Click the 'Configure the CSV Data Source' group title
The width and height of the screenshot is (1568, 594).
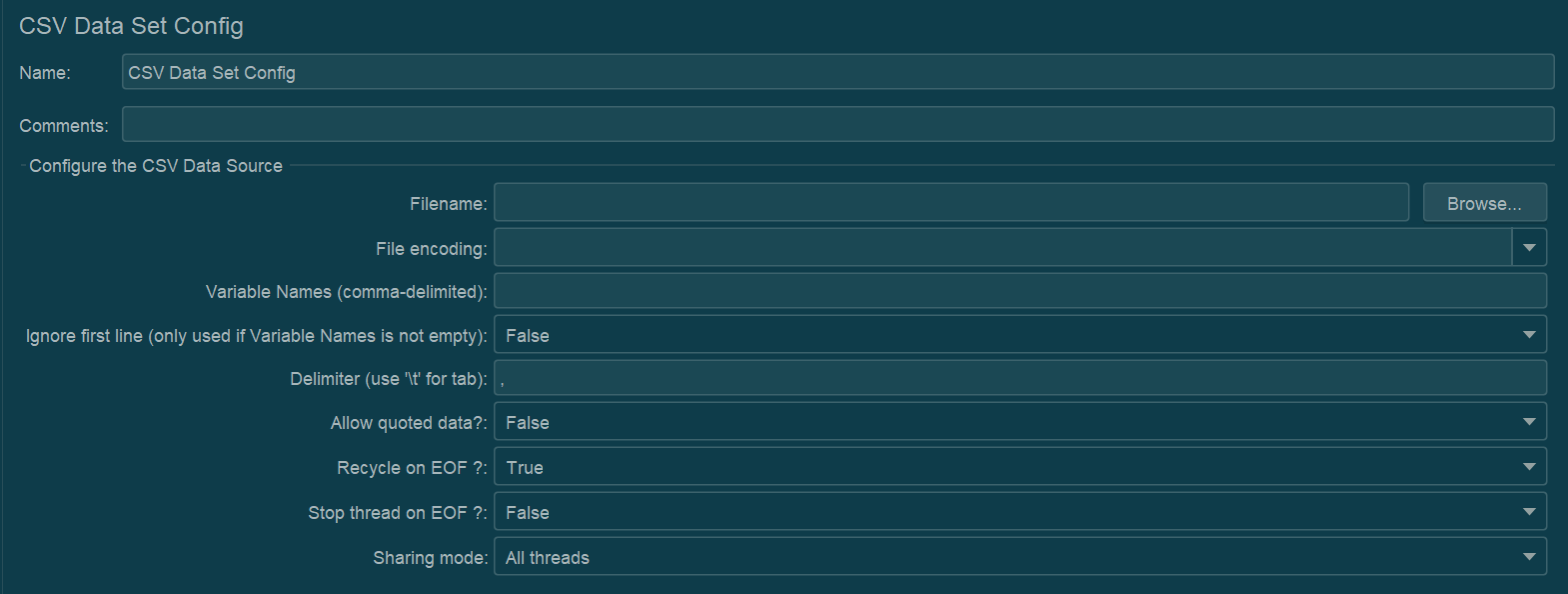[156, 166]
